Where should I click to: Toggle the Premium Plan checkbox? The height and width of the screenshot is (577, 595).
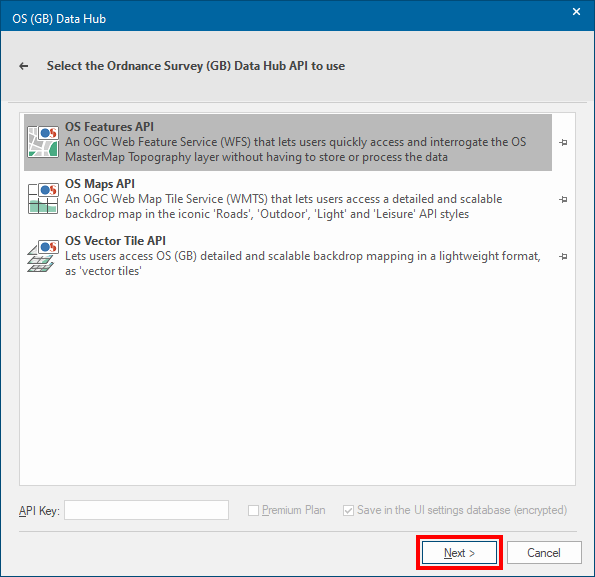tap(253, 510)
